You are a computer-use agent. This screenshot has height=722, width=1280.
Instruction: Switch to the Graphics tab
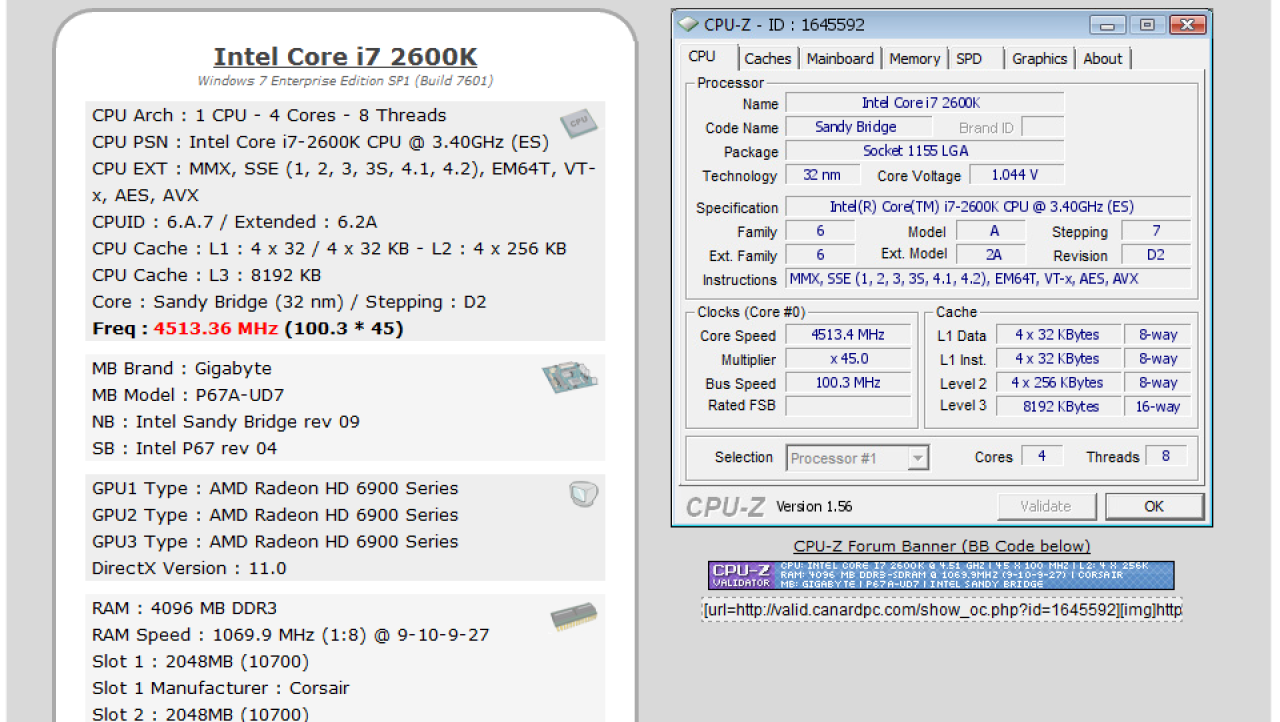click(x=1039, y=59)
